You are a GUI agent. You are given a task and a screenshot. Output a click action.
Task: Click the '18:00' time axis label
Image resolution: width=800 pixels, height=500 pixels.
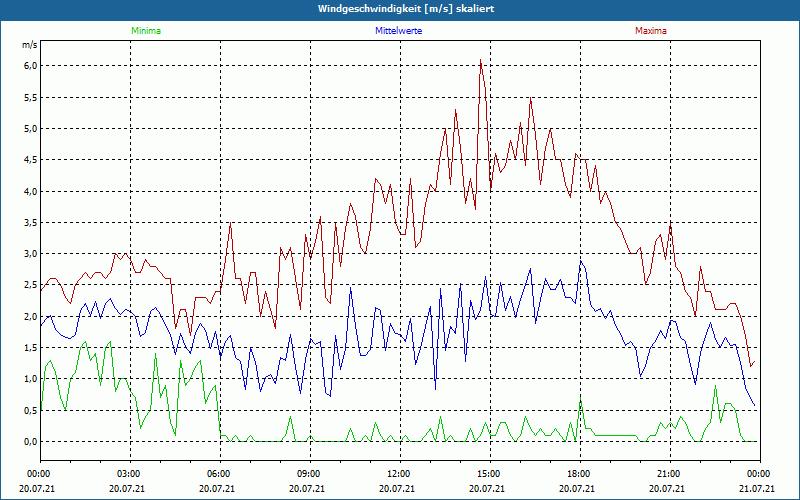tap(580, 473)
